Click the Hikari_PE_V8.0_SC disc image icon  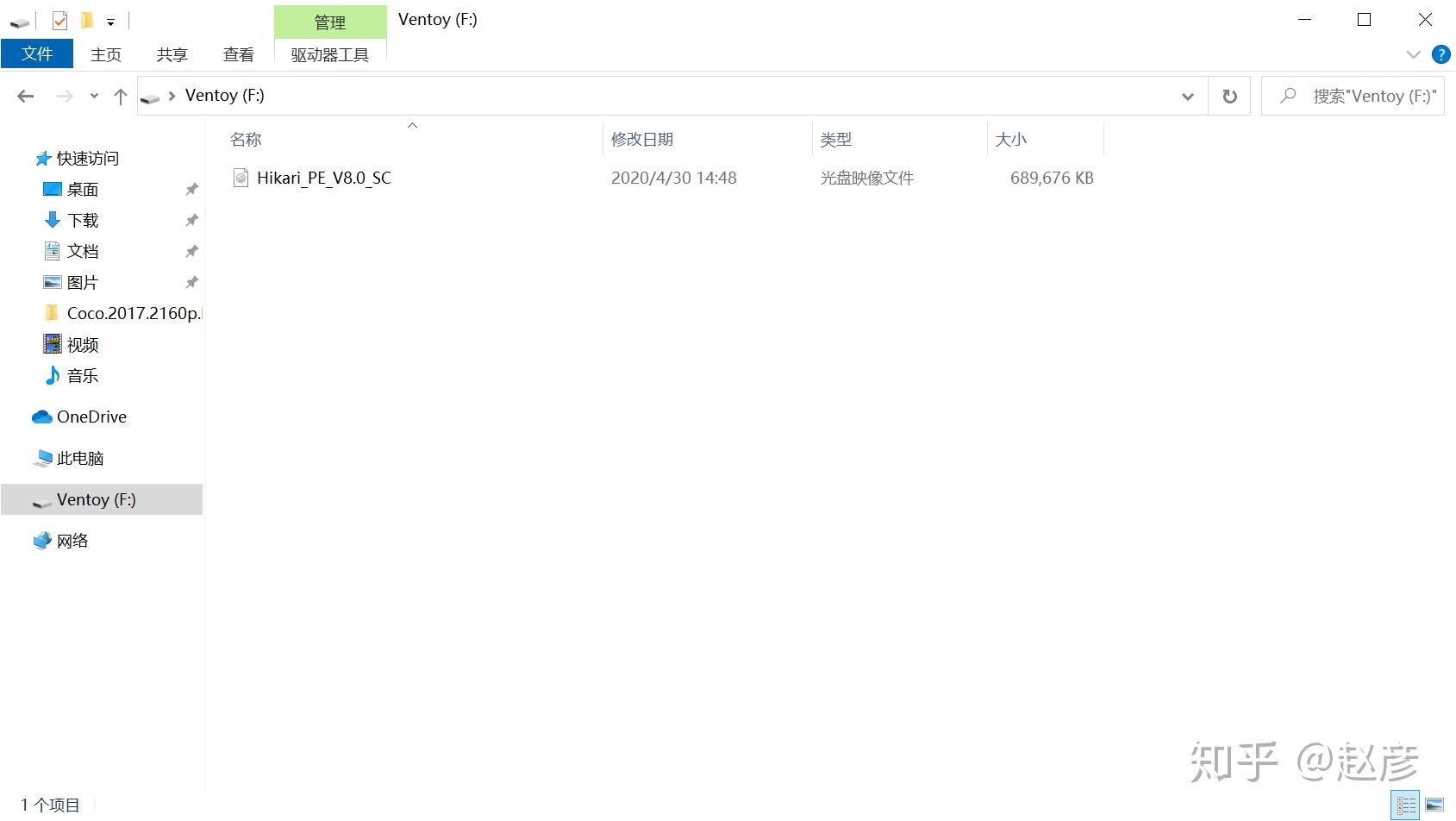click(241, 178)
